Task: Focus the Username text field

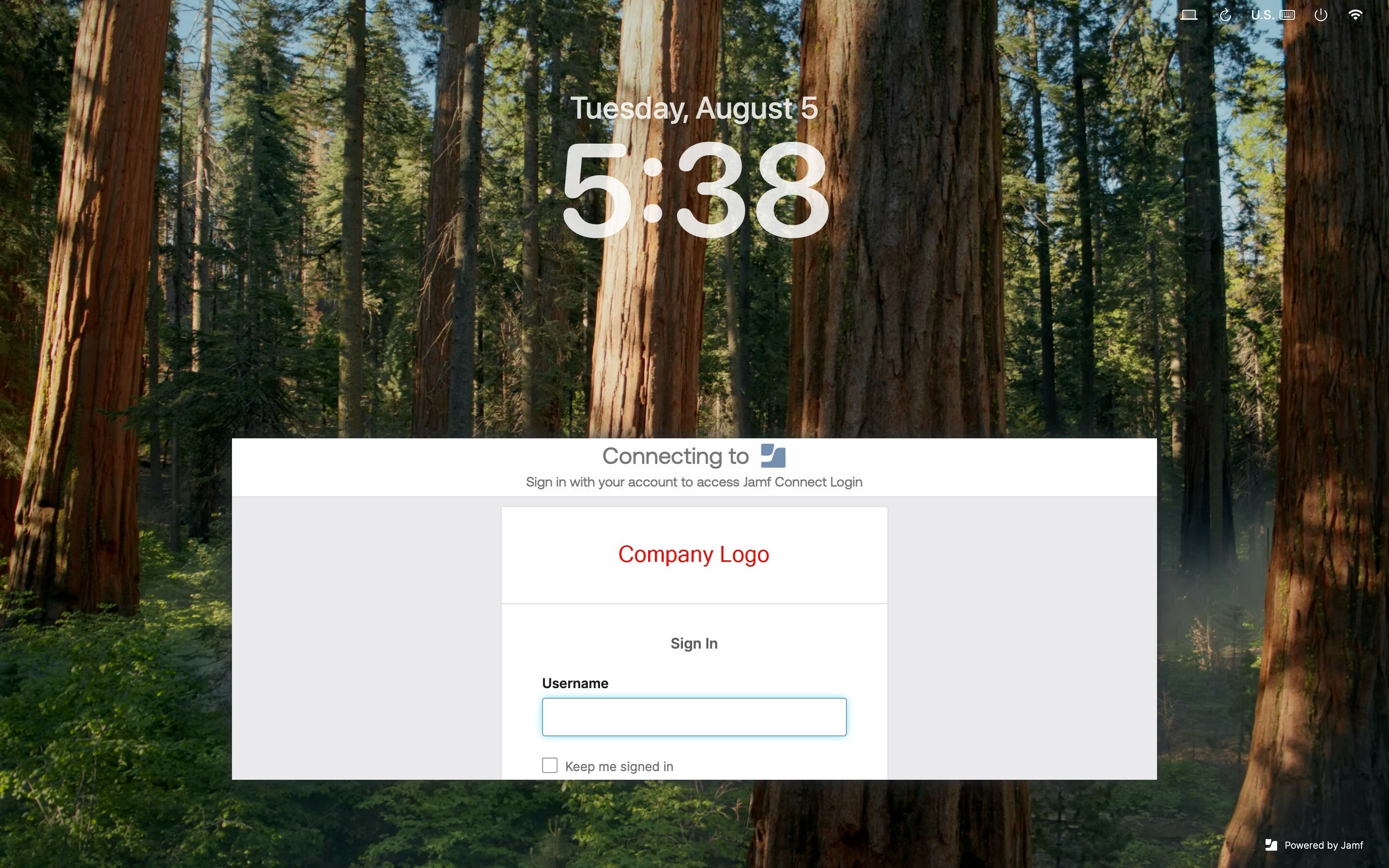Action: tap(694, 717)
